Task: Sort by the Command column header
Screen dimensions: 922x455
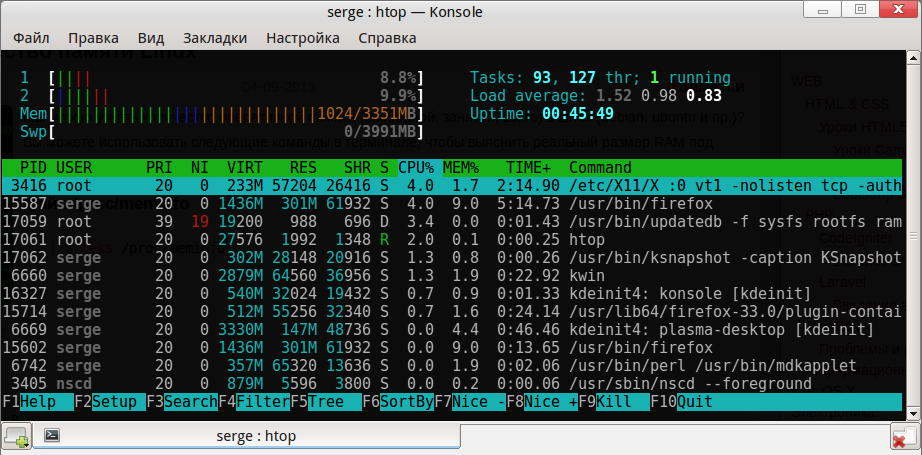Action: point(600,168)
